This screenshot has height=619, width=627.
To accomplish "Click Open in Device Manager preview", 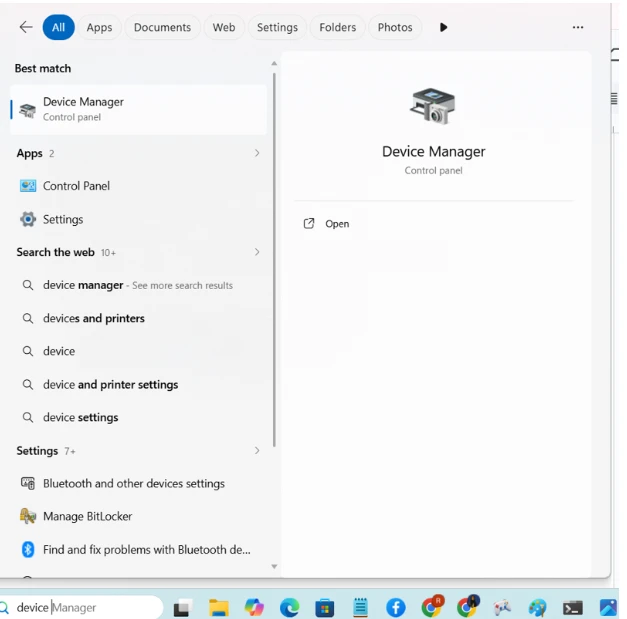I will (326, 224).
